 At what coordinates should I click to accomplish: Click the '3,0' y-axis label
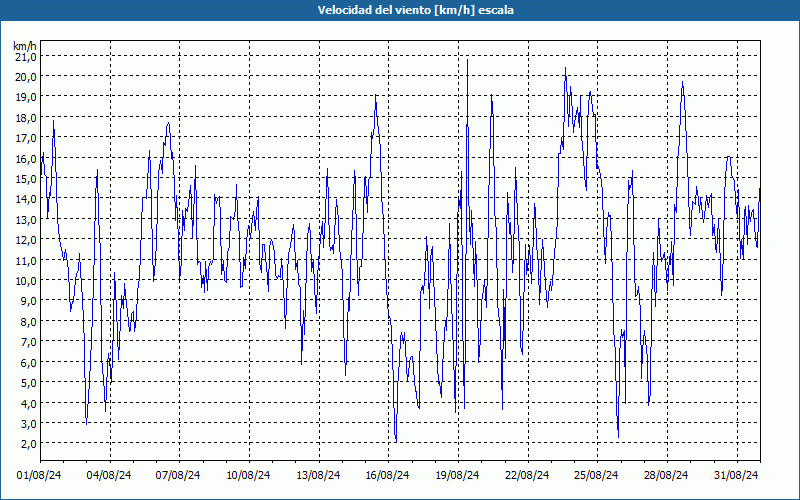pyautogui.click(x=29, y=424)
